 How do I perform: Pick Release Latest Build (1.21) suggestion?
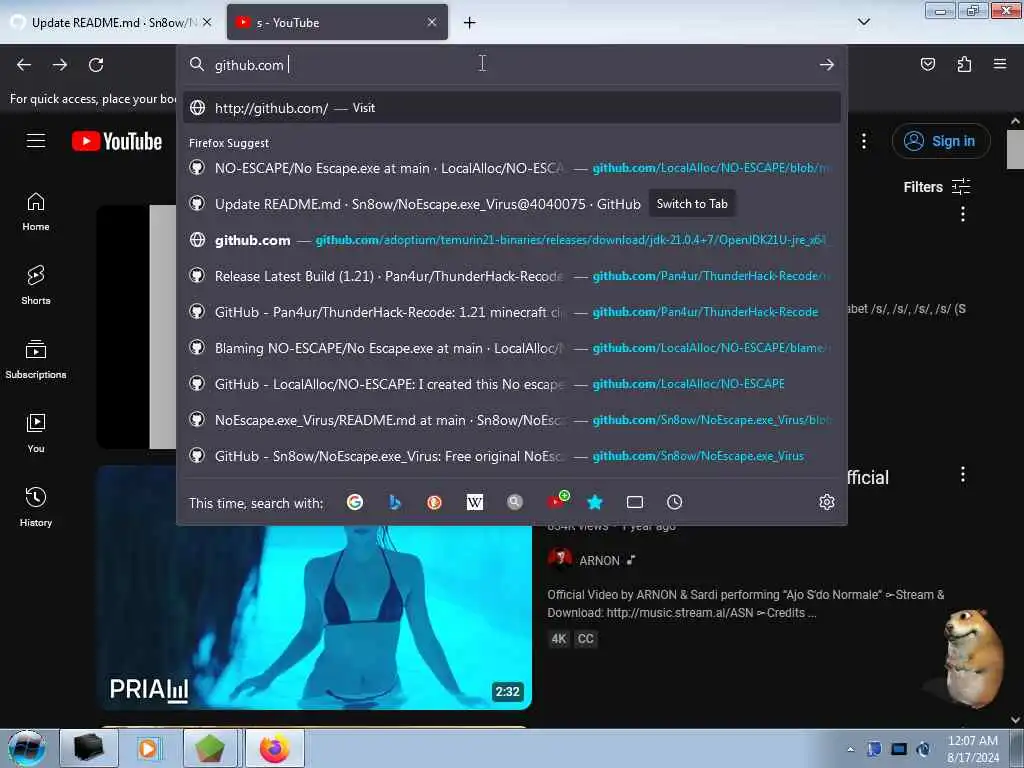tap(512, 276)
